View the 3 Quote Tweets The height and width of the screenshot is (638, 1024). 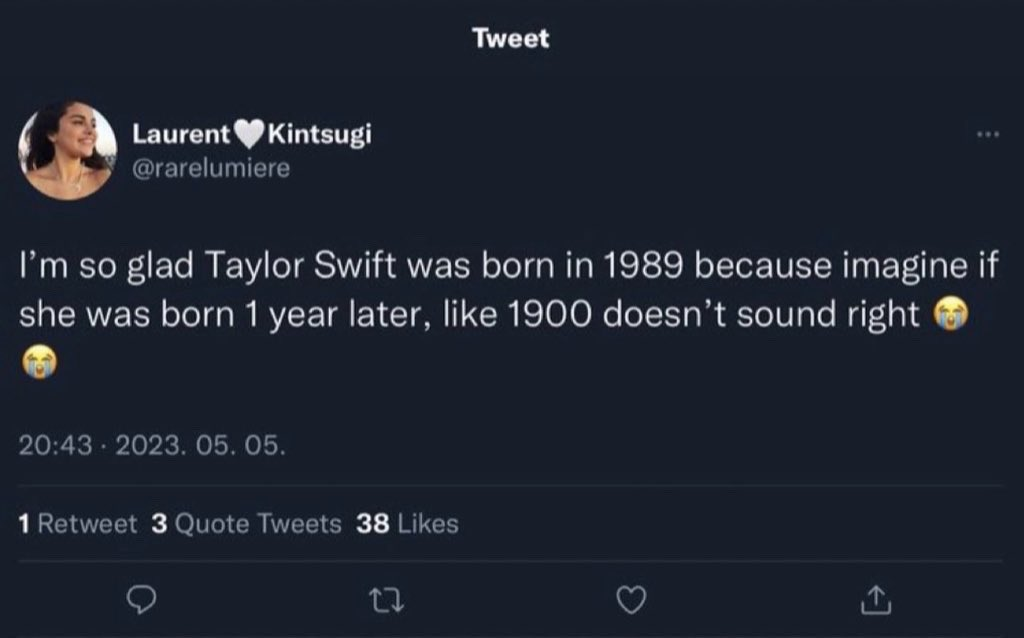[246, 523]
